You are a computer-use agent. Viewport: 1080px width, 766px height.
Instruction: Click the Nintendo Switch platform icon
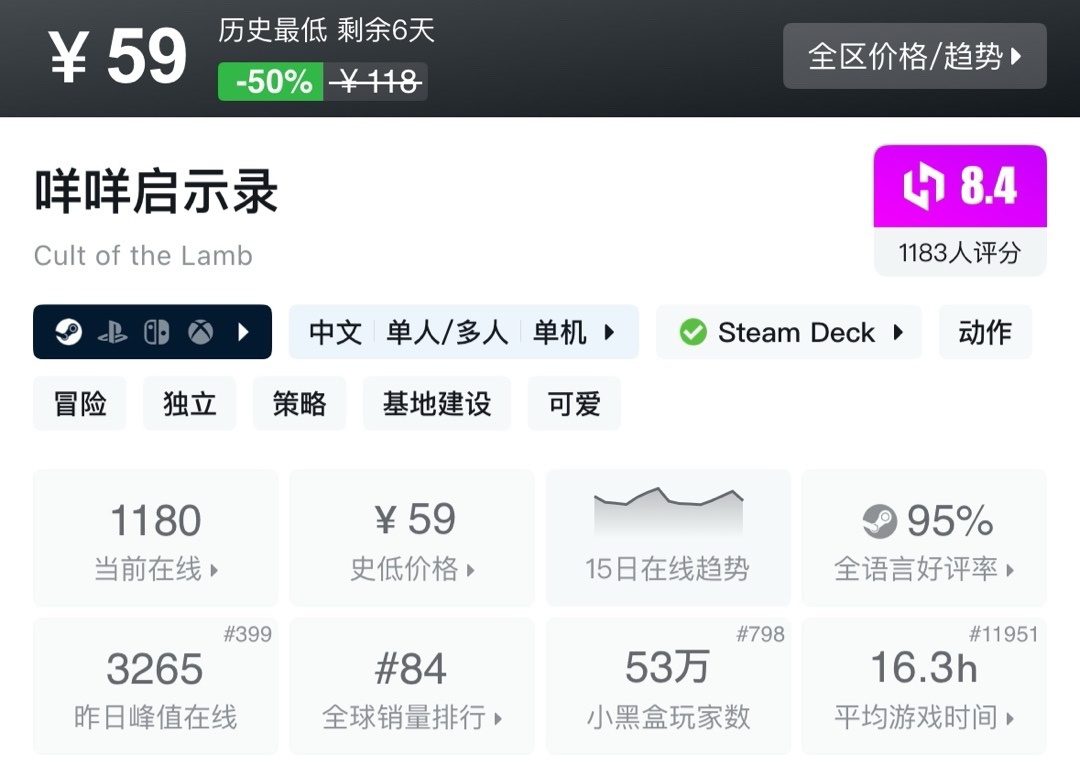pos(157,332)
